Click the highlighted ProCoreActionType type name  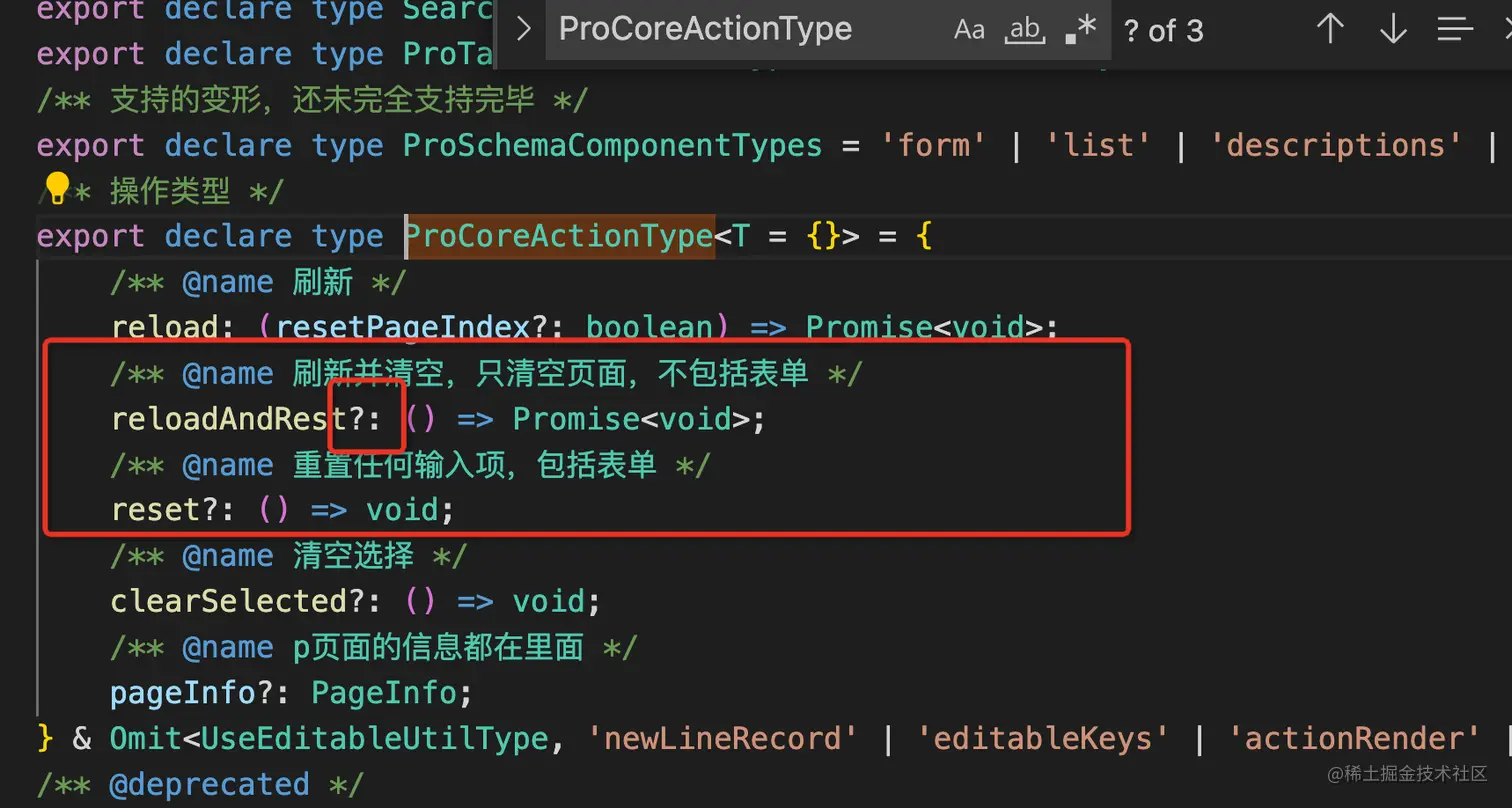point(559,237)
